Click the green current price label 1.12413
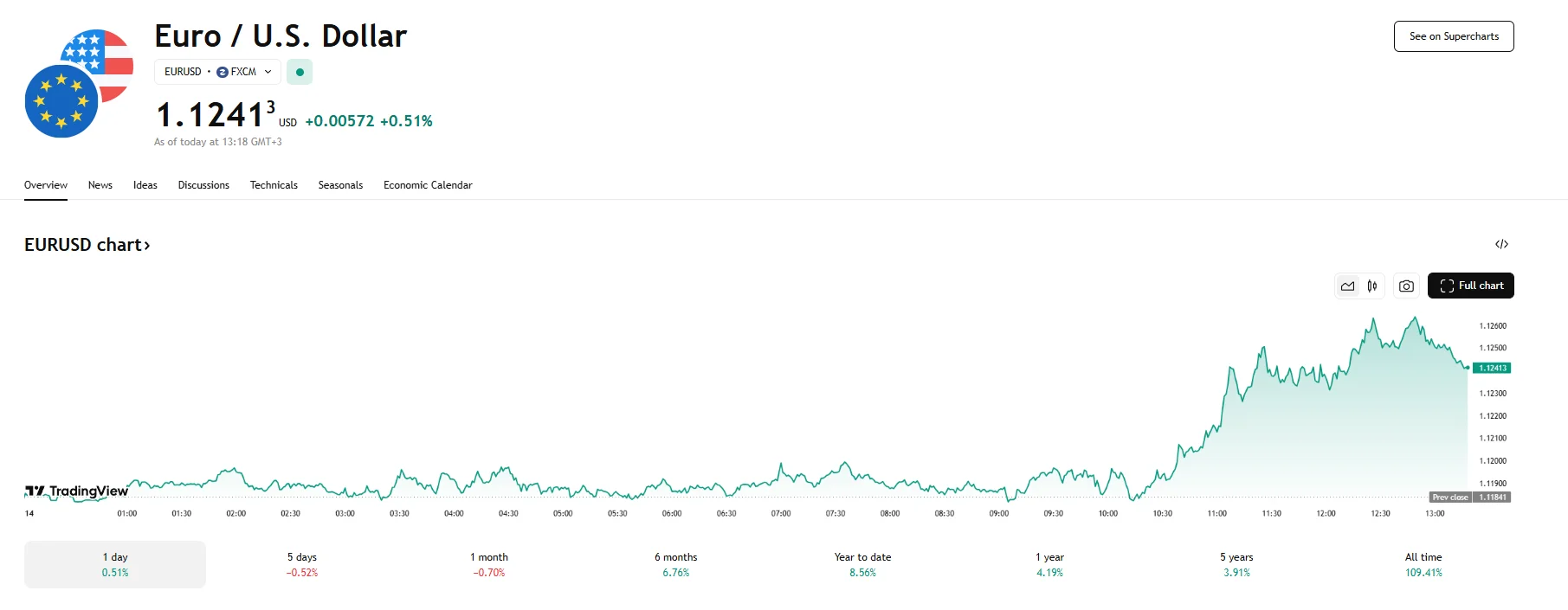This screenshot has width=1568, height=610. (1492, 368)
